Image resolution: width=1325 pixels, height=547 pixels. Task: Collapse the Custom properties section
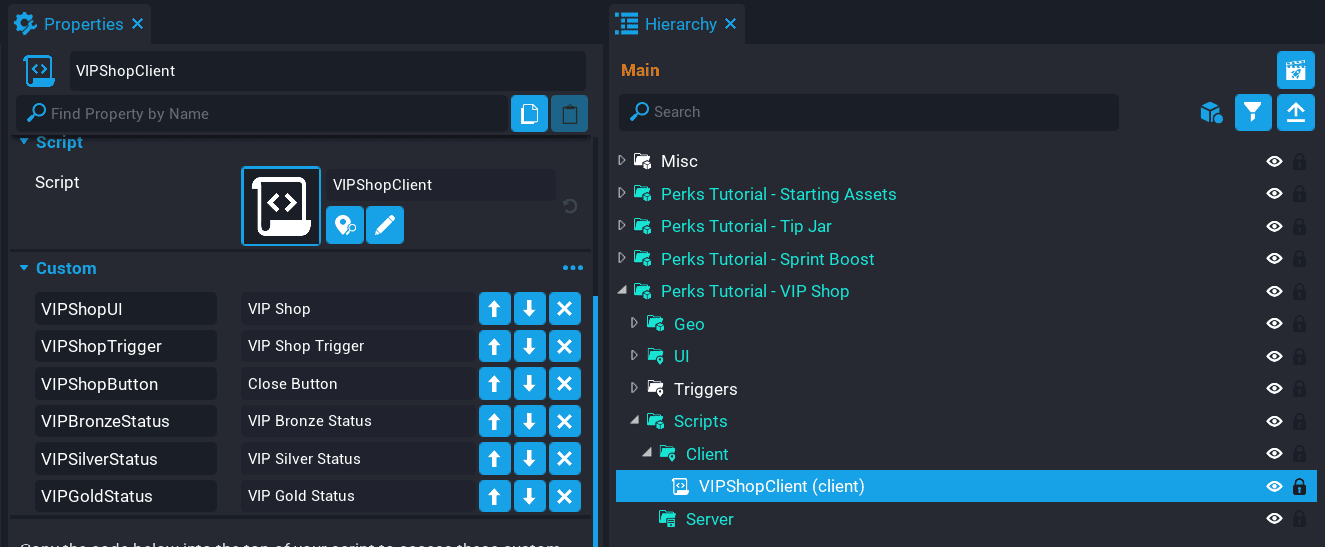coord(24,268)
